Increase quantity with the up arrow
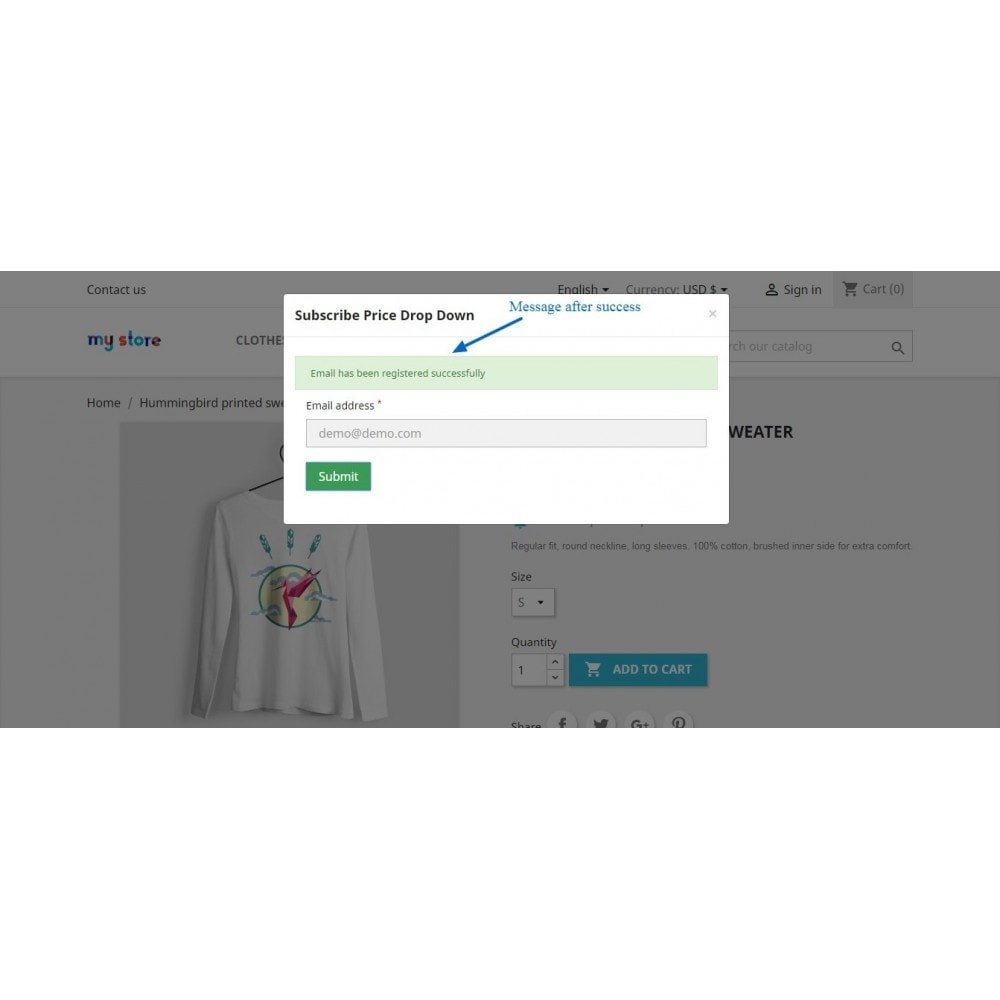1000x1000 pixels. point(555,662)
